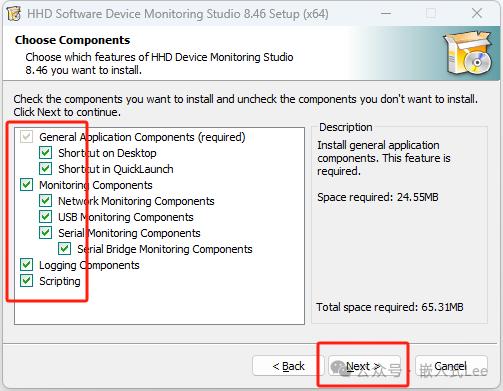Select USB Monitoring Components label
This screenshot has width=503, height=391.
126,217
